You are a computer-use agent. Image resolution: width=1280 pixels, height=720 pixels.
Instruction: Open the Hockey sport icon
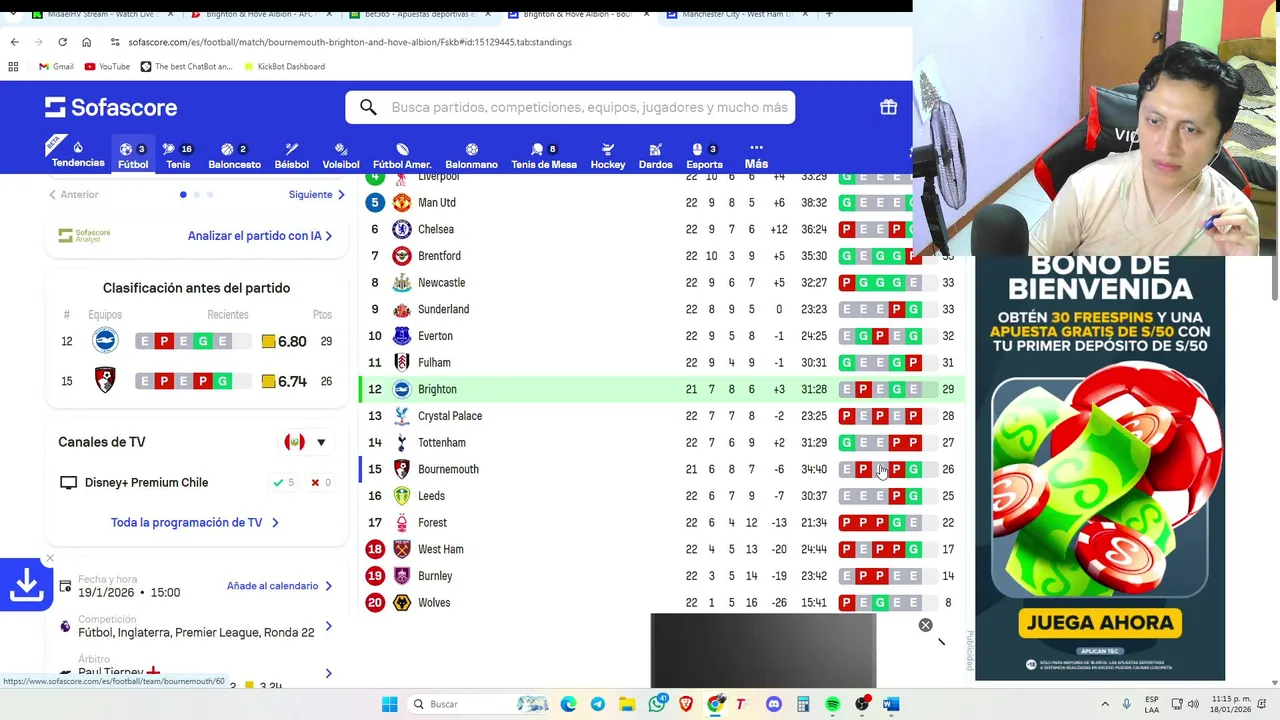point(607,155)
